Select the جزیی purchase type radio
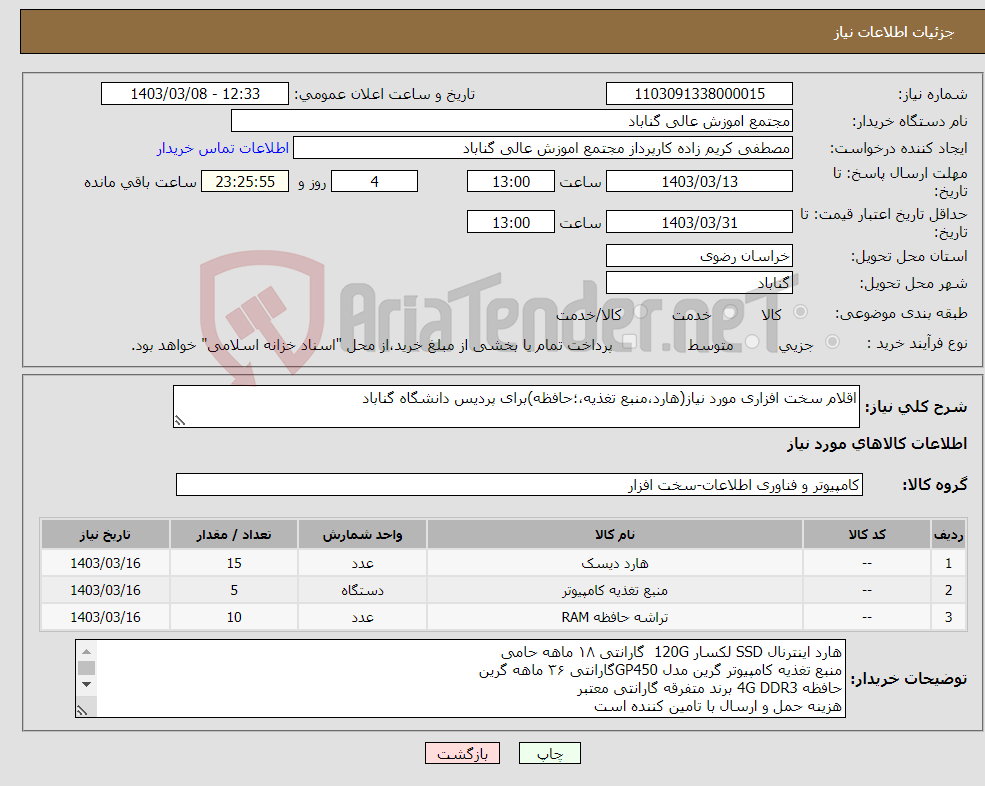 [832, 341]
